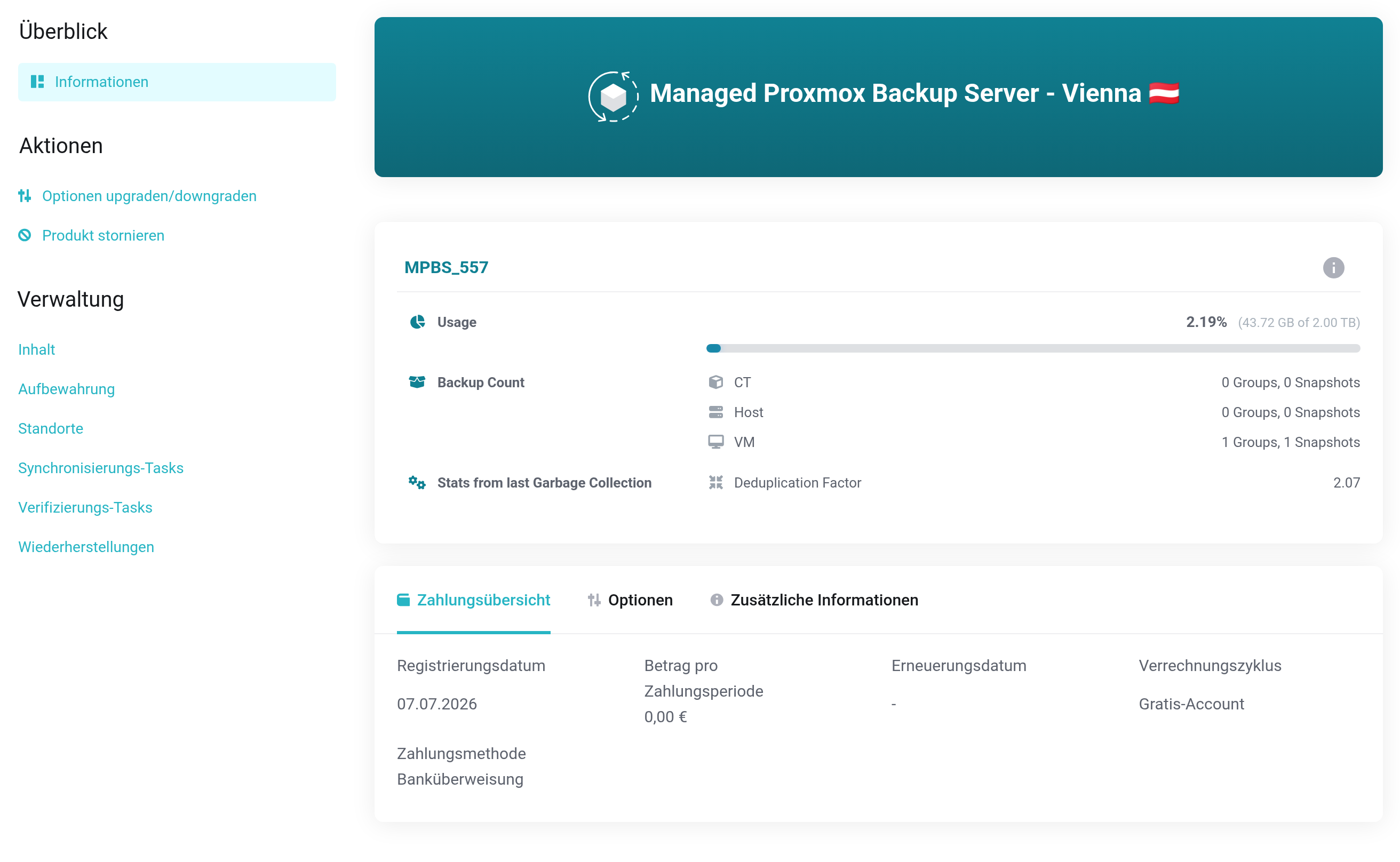Click the Host '0 Groups, 0 Snapshots' value
This screenshot has width=1400, height=862.
point(1291,413)
